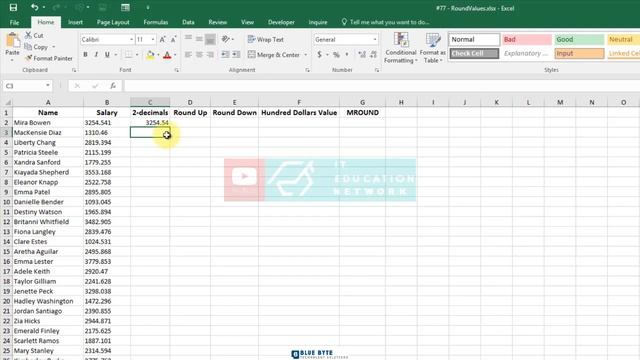Align cell text right
This screenshot has height=360, width=640.
210,55
